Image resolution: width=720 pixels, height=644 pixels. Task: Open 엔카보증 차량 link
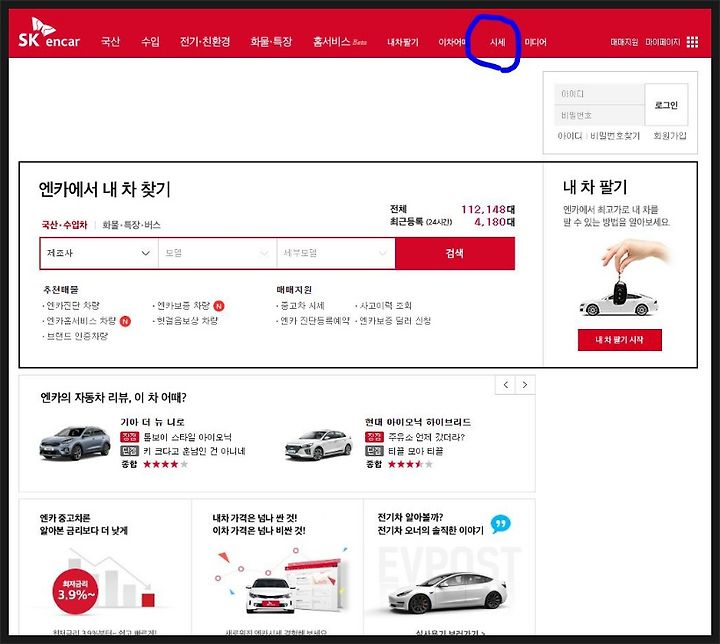(x=184, y=305)
